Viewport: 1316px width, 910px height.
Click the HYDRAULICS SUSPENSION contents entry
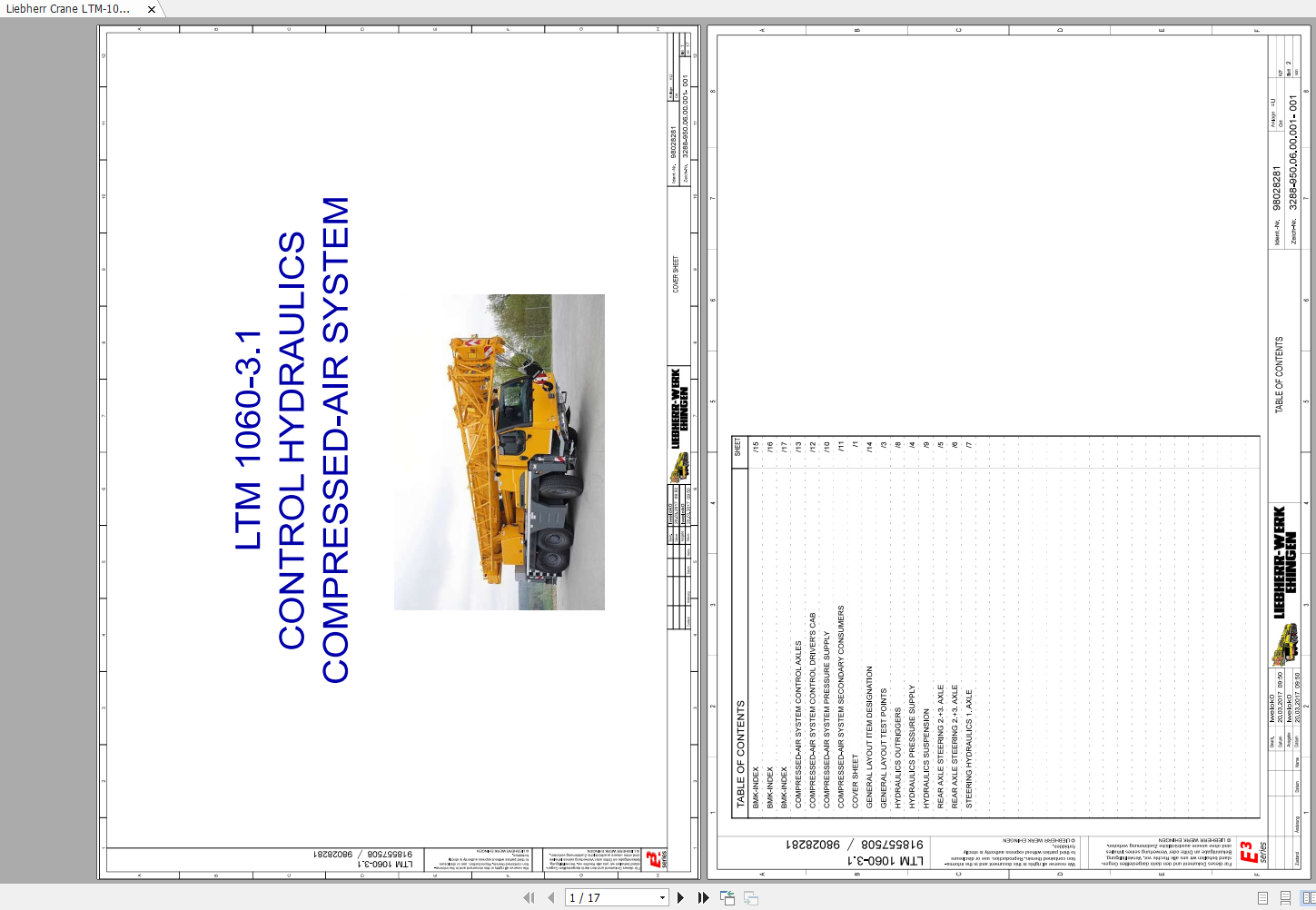point(925,757)
